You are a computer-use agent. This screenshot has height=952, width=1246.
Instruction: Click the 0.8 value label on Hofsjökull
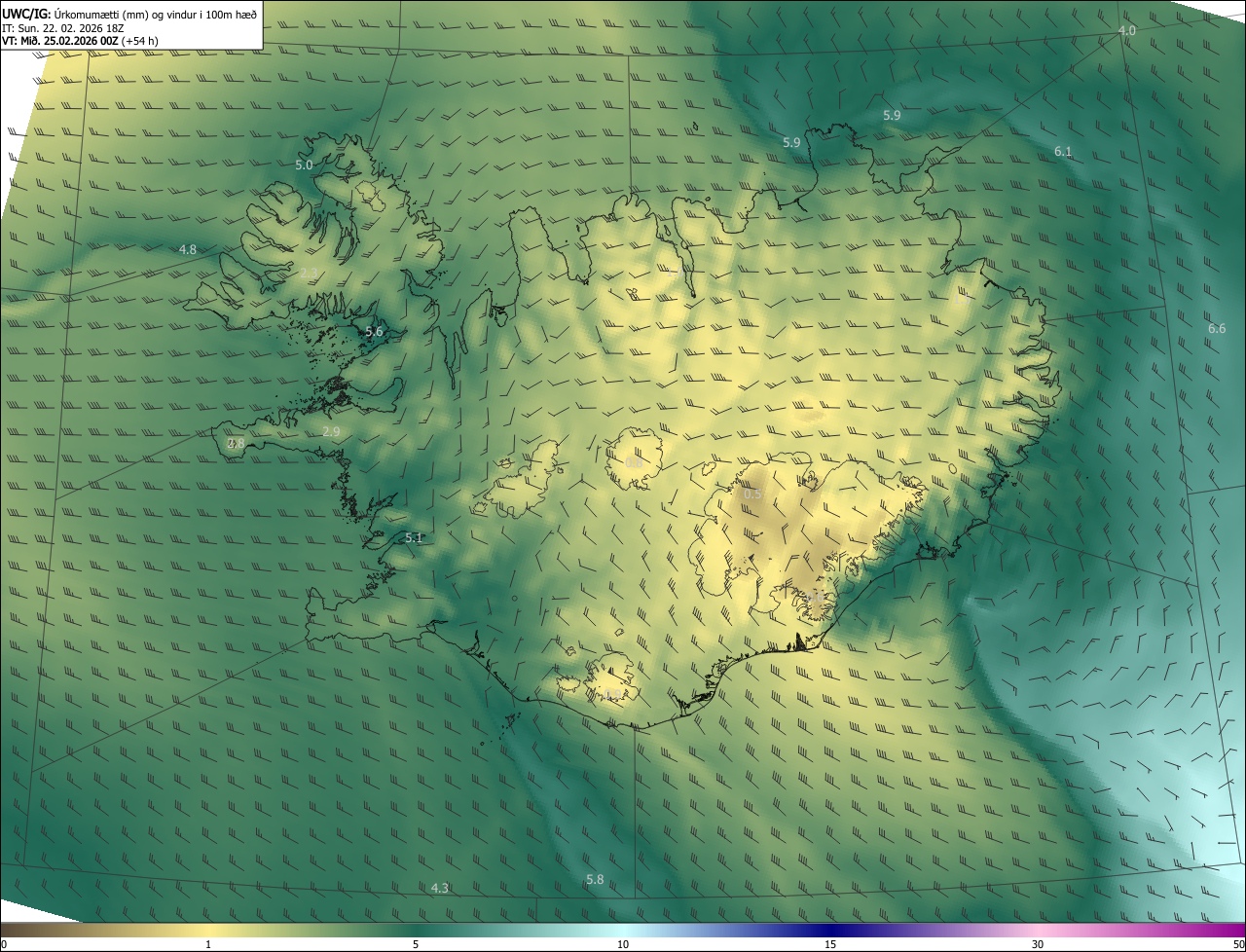633,463
